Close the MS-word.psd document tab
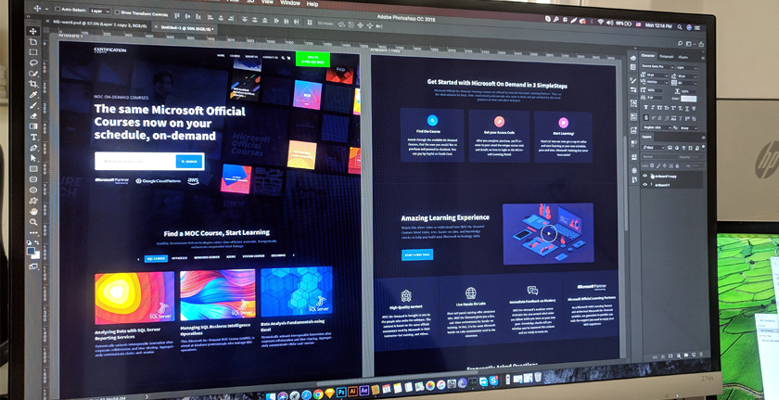 48,21
